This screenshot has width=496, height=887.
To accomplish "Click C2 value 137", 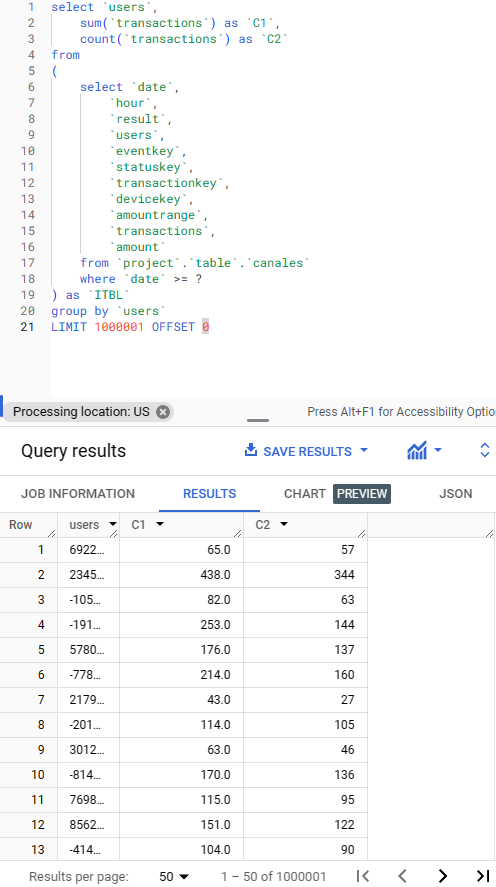I will [344, 649].
